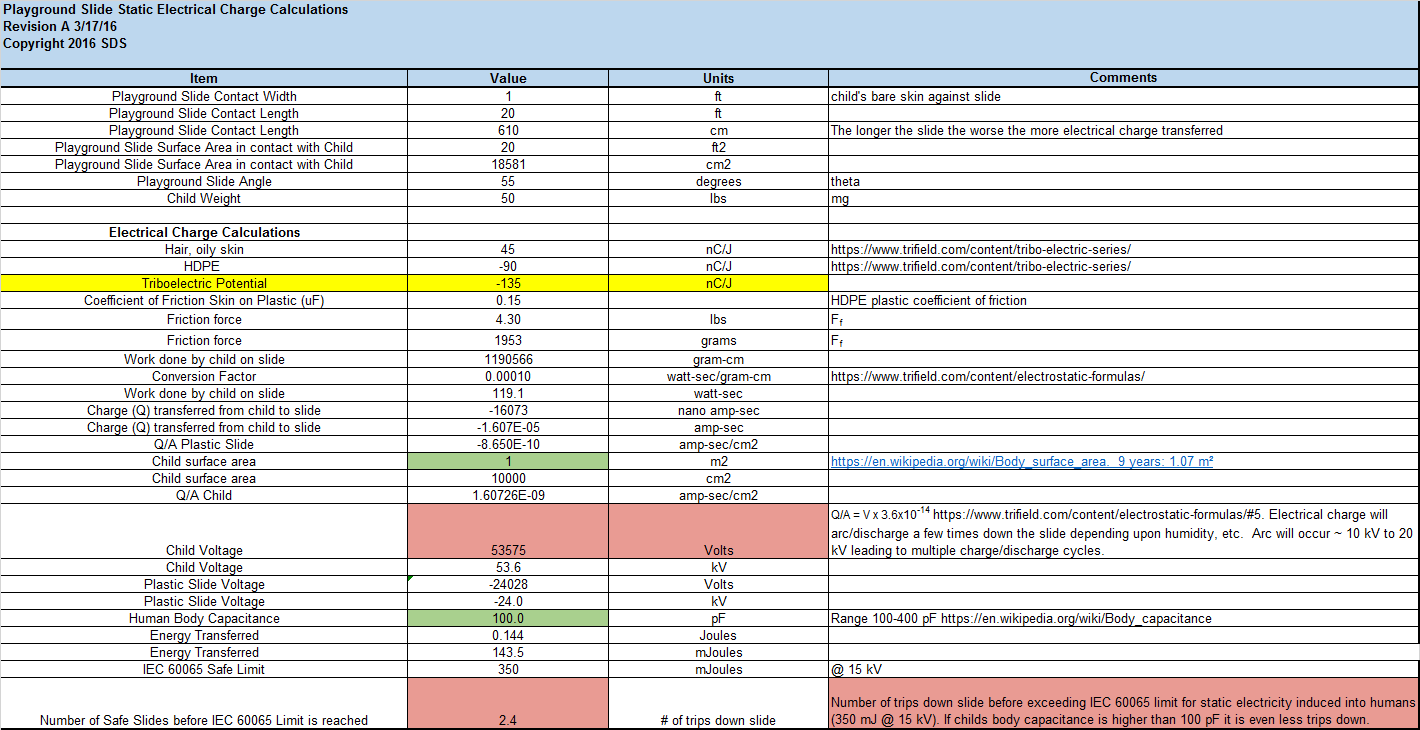Viewport: 1420px width, 730px height.
Task: Click the Comments column header
Action: tap(1123, 78)
